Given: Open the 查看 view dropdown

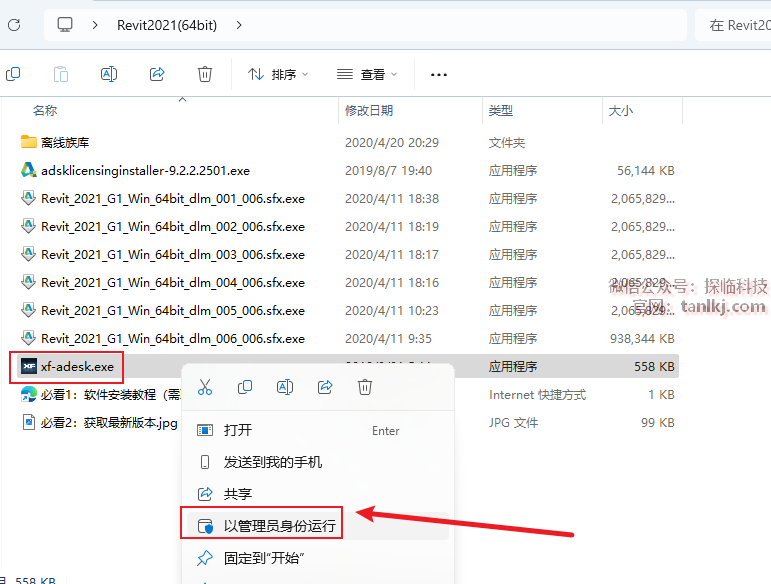Looking at the screenshot, I should pyautogui.click(x=367, y=74).
